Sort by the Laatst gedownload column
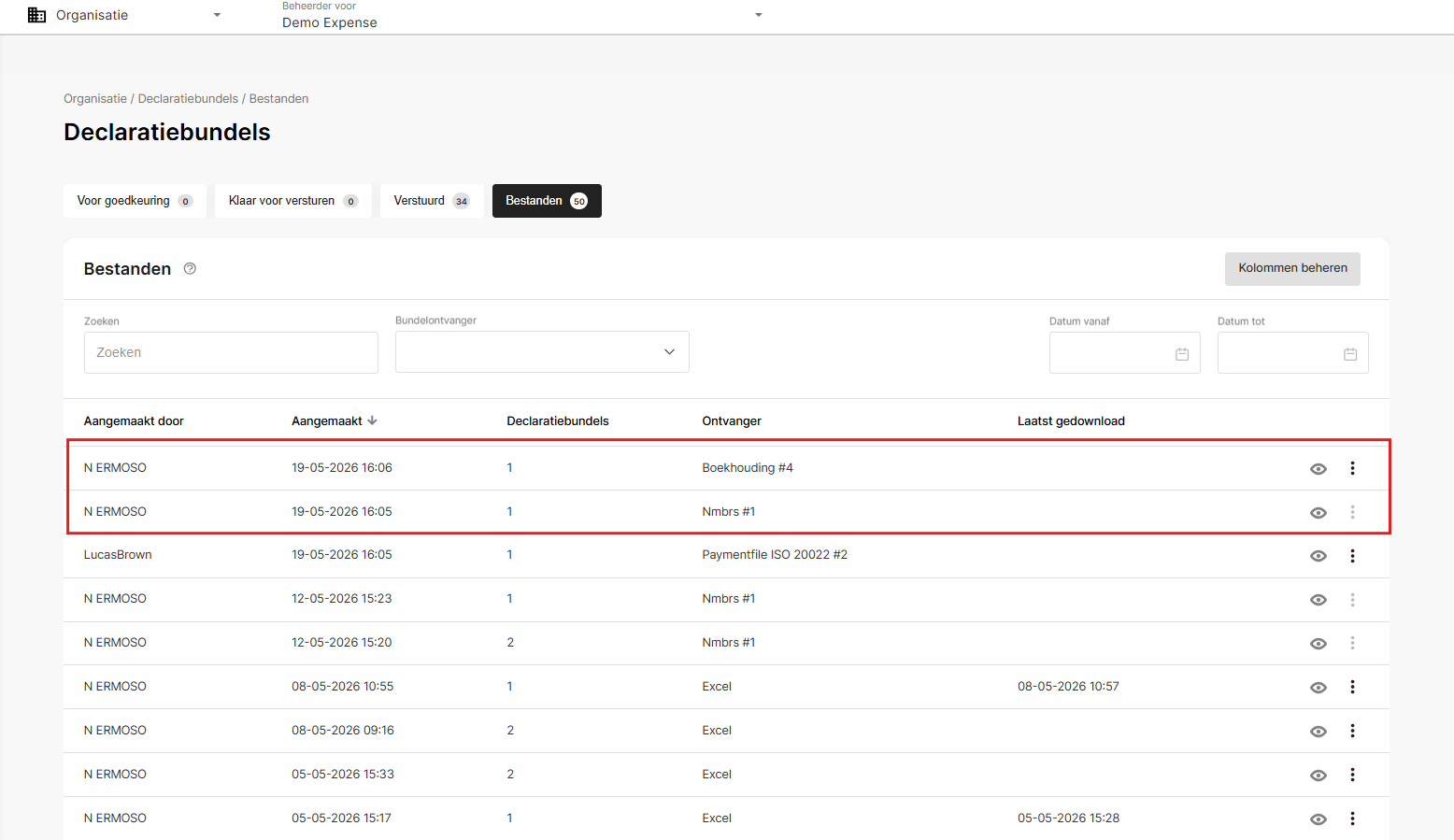 tap(1071, 421)
